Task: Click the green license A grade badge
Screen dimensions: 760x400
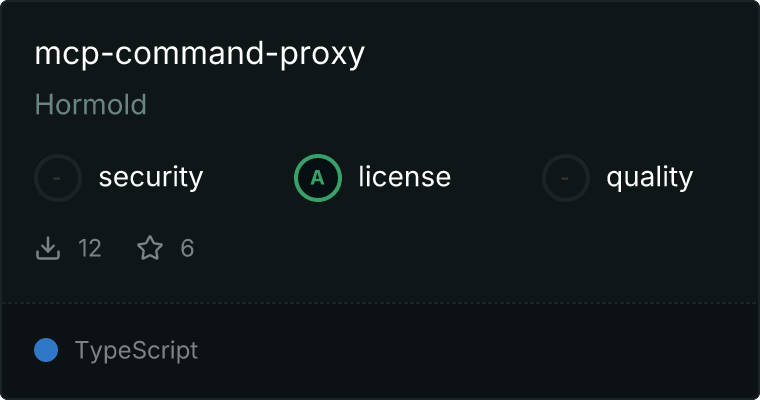Action: click(x=318, y=178)
